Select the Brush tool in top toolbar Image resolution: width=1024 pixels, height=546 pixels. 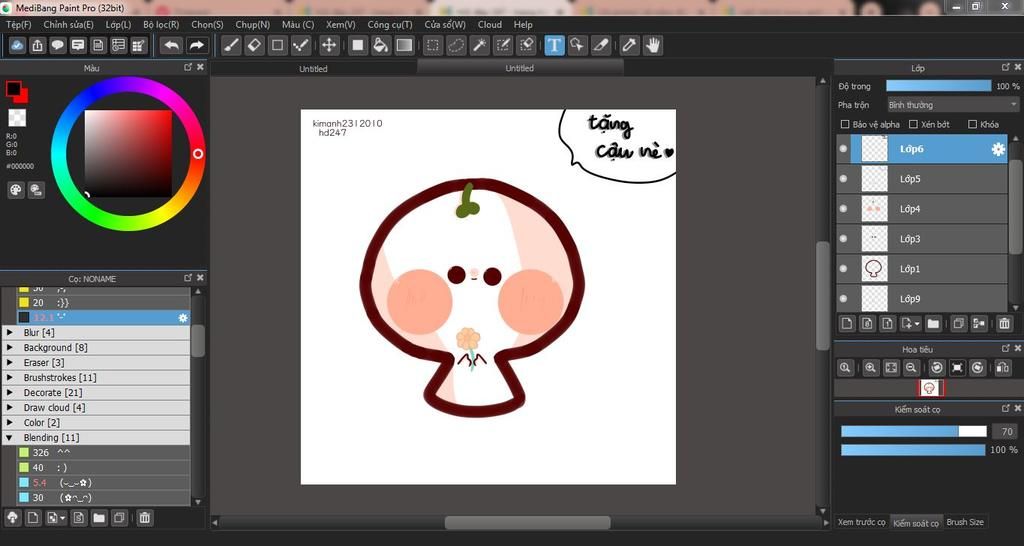231,45
